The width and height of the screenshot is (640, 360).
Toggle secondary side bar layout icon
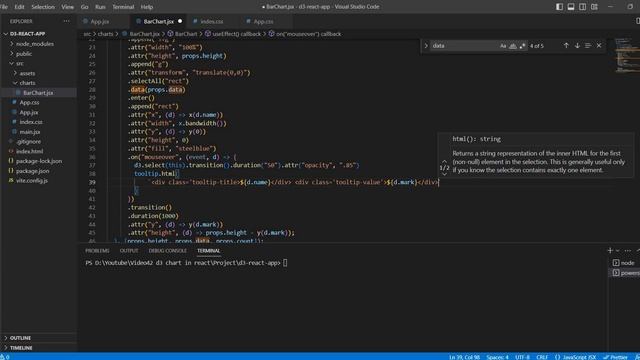pos(582,7)
